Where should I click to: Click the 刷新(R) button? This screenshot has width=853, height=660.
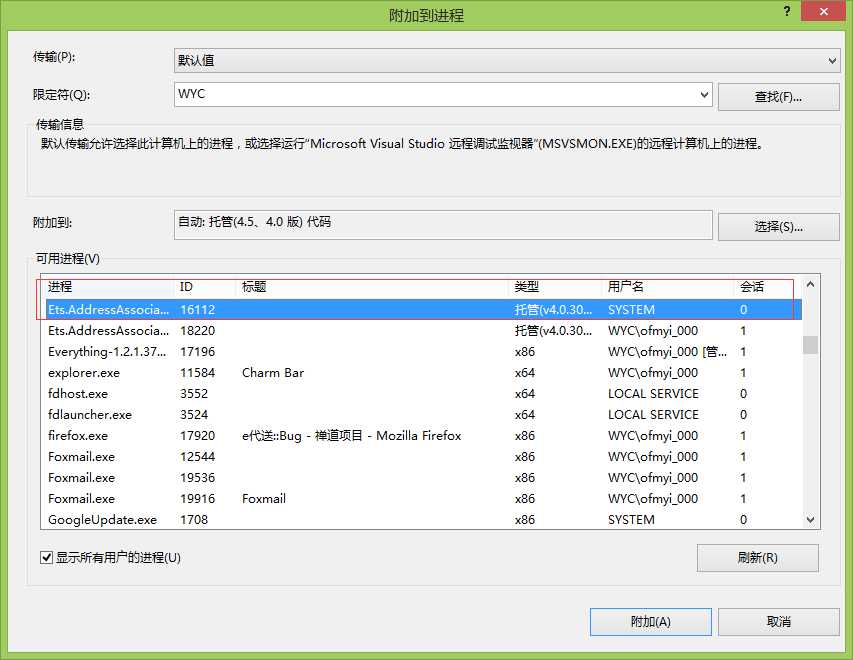757,558
